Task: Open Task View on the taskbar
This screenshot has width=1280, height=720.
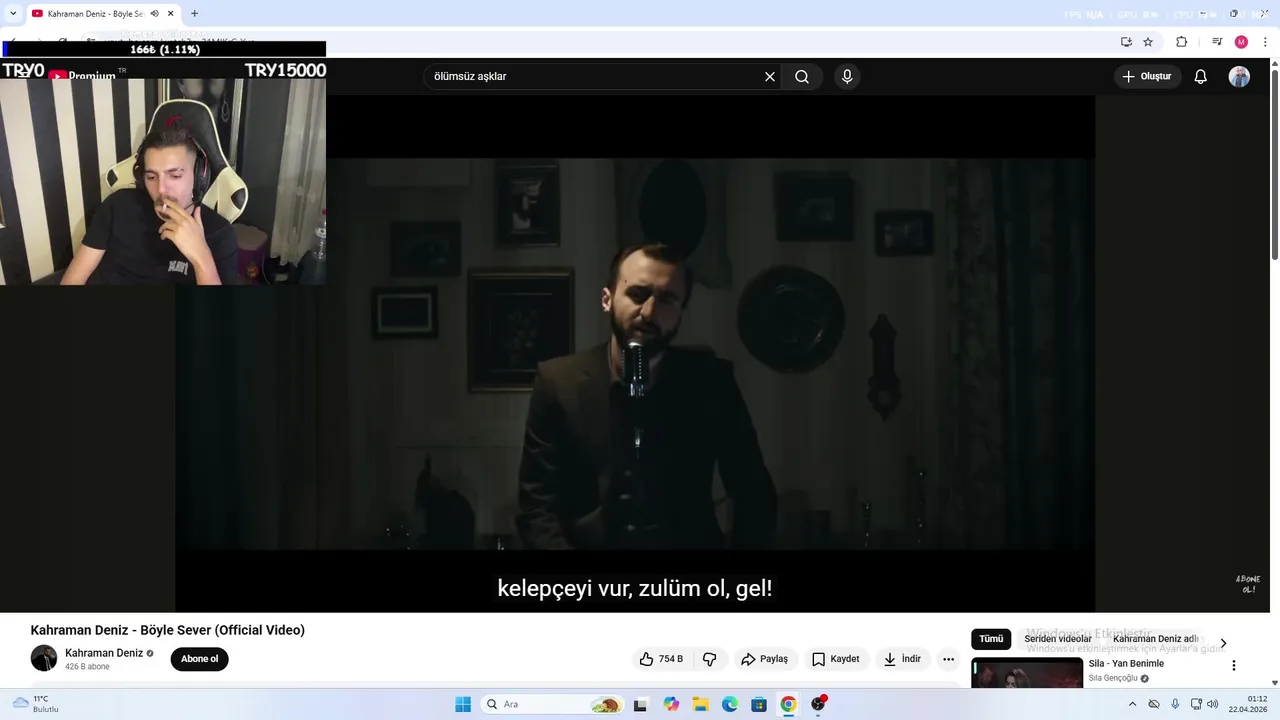Action: 640,704
